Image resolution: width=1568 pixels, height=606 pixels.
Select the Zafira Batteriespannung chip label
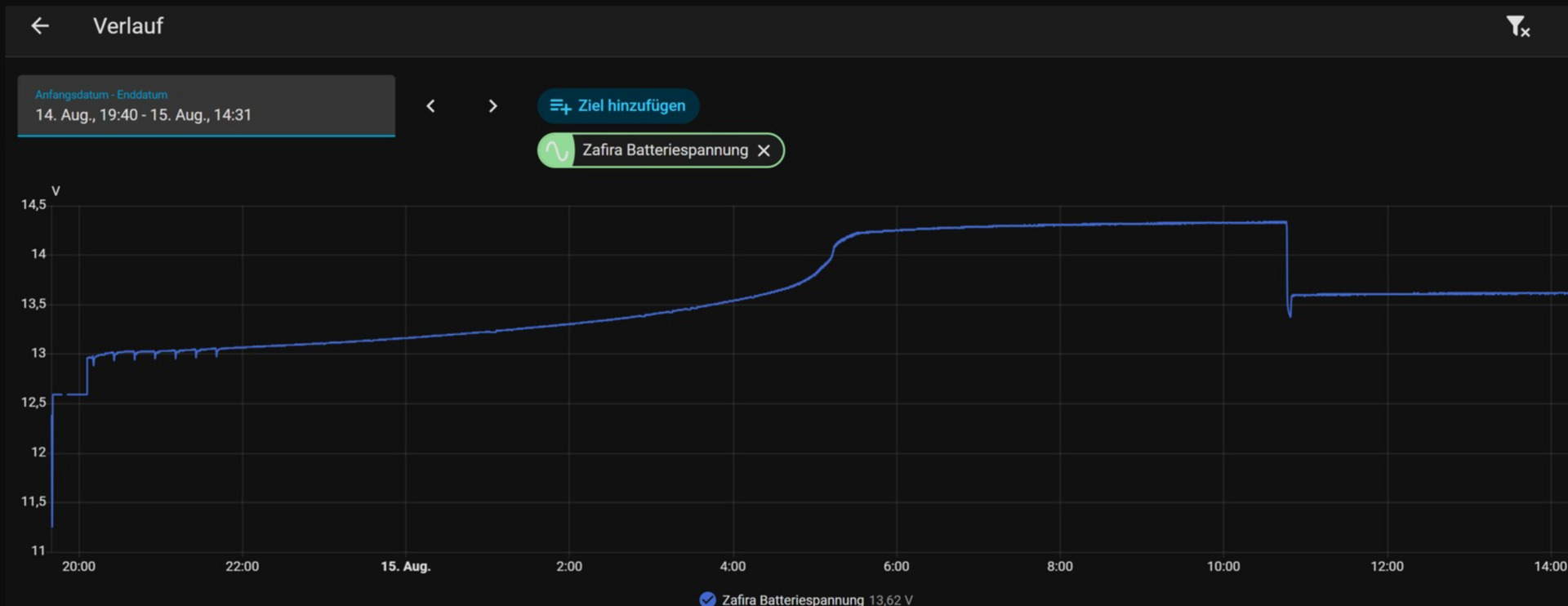click(665, 150)
